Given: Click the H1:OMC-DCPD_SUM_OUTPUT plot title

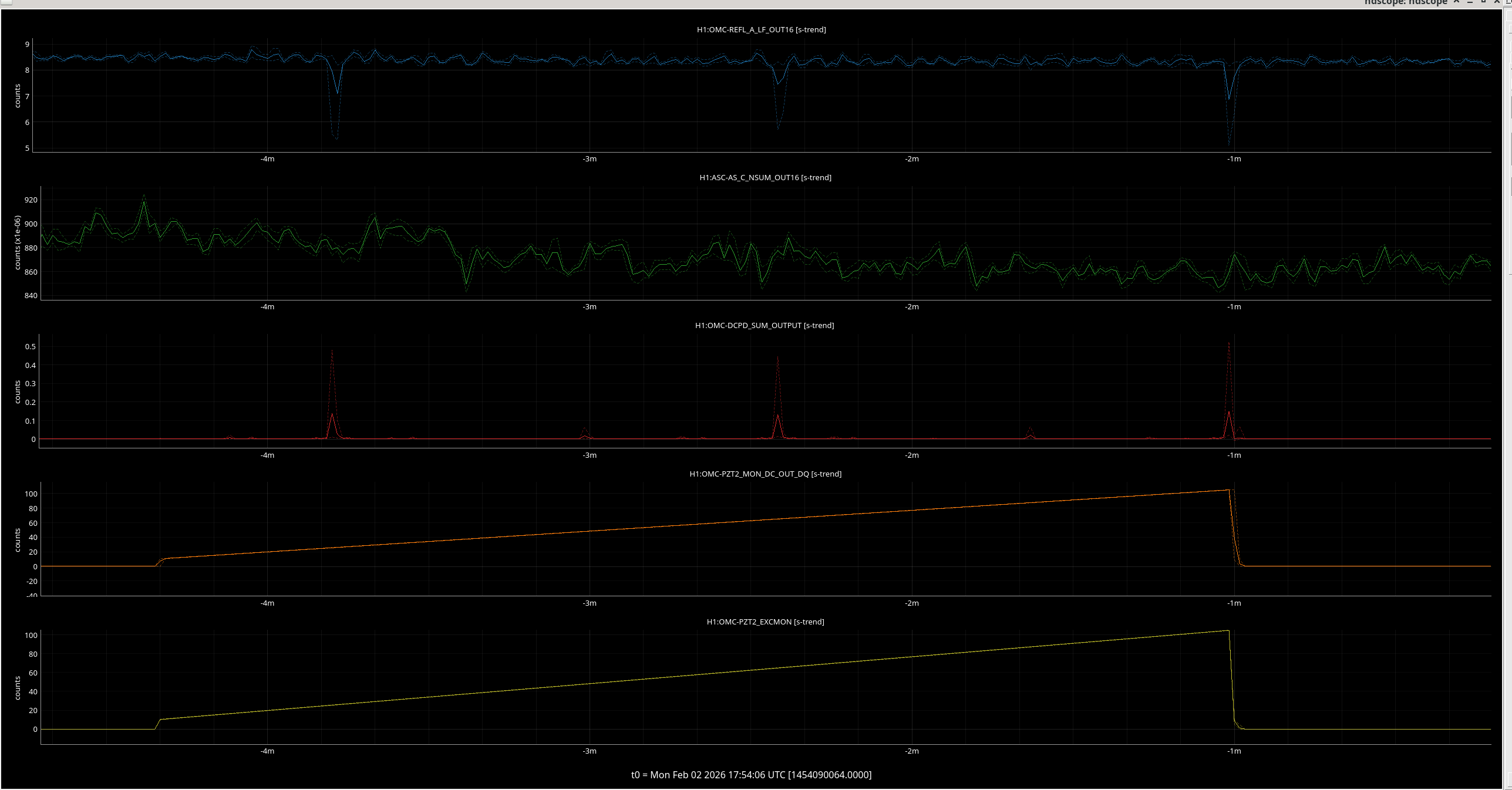Looking at the screenshot, I should coord(764,325).
